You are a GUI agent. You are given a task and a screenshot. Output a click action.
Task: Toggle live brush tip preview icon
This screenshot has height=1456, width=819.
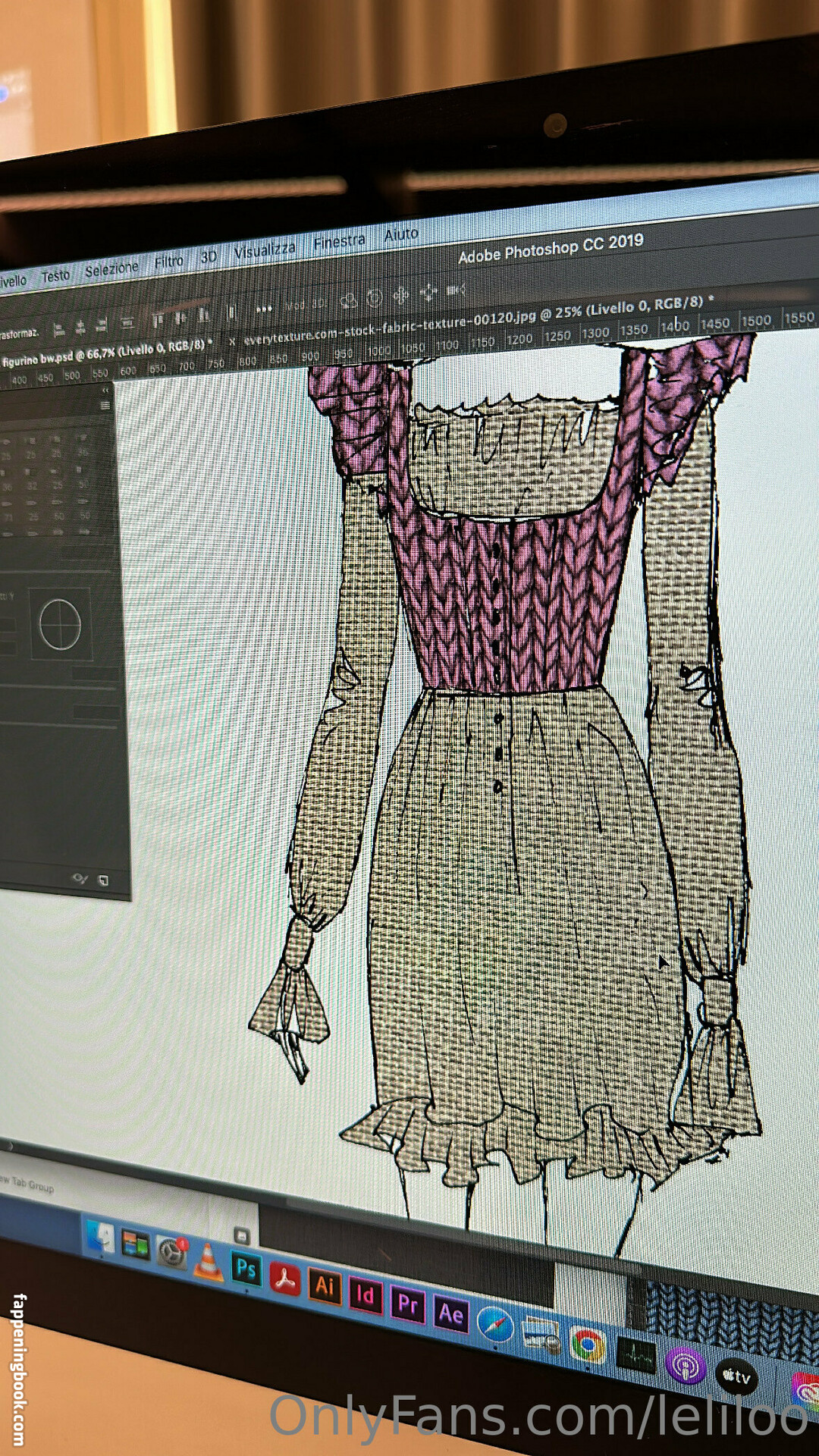point(80,879)
